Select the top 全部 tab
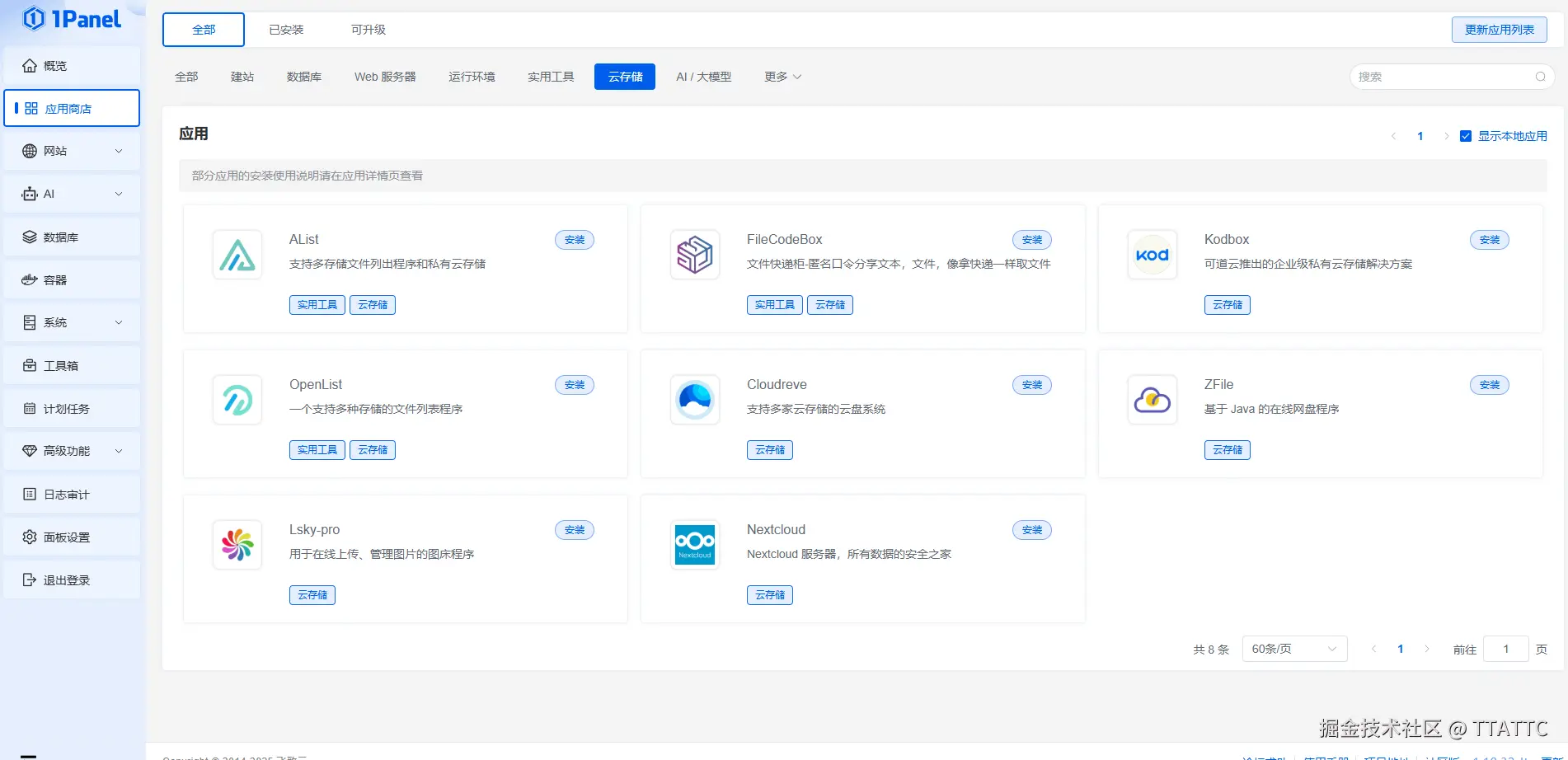The height and width of the screenshot is (760, 1568). [204, 30]
